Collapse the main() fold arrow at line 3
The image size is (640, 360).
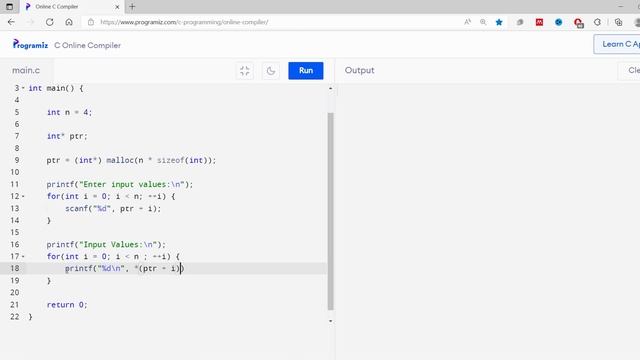(23, 88)
